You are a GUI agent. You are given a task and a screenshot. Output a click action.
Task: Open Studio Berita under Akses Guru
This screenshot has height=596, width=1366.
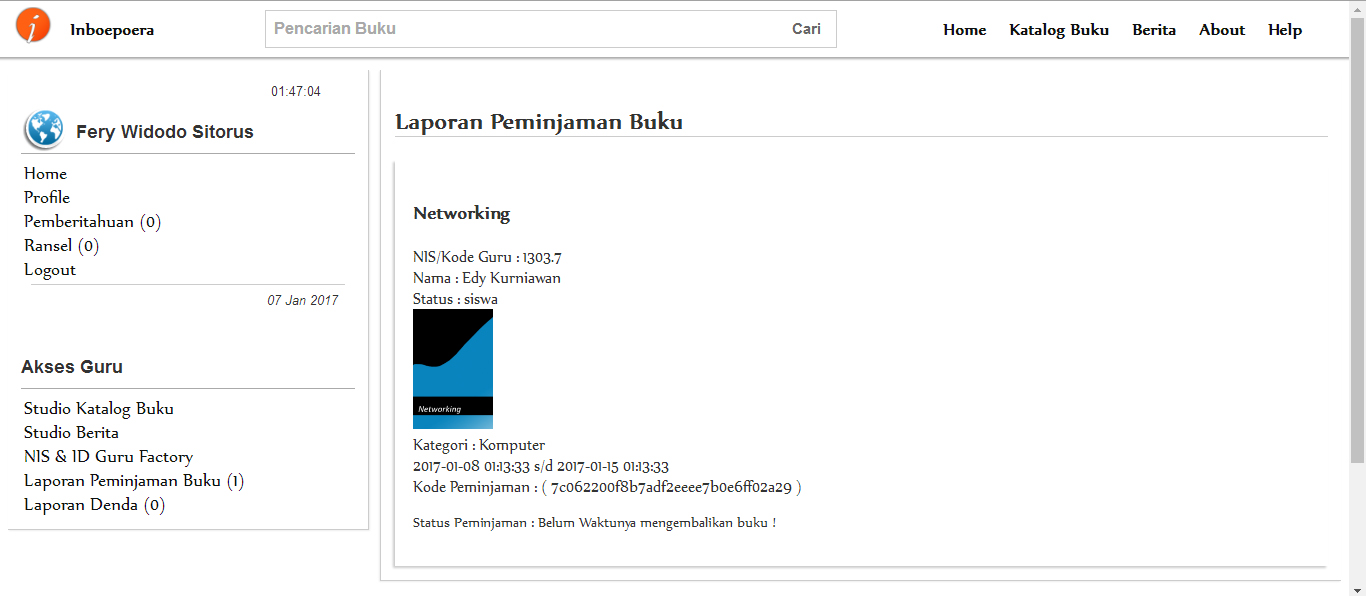click(70, 432)
